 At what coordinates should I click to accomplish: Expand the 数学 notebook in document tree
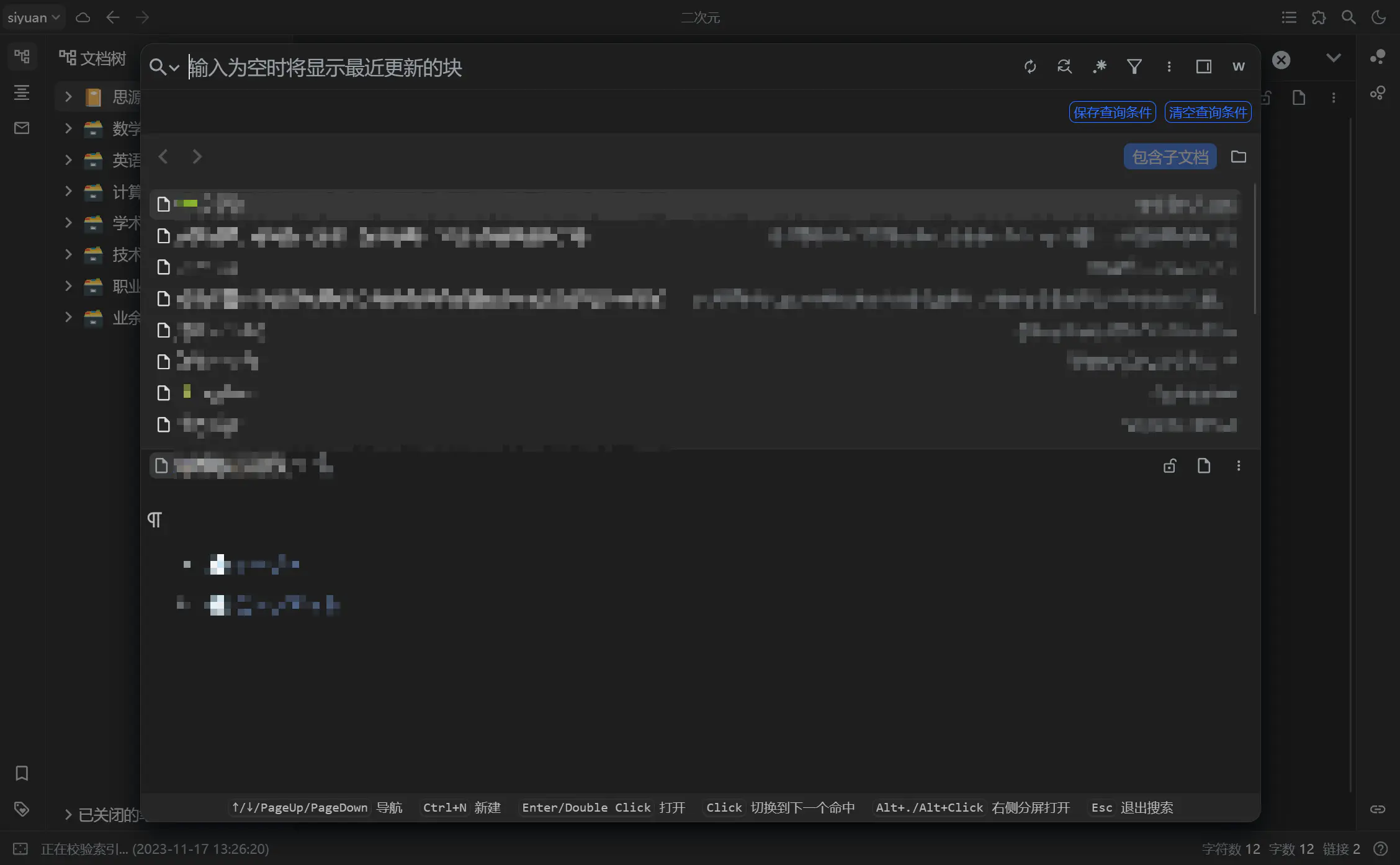point(68,128)
